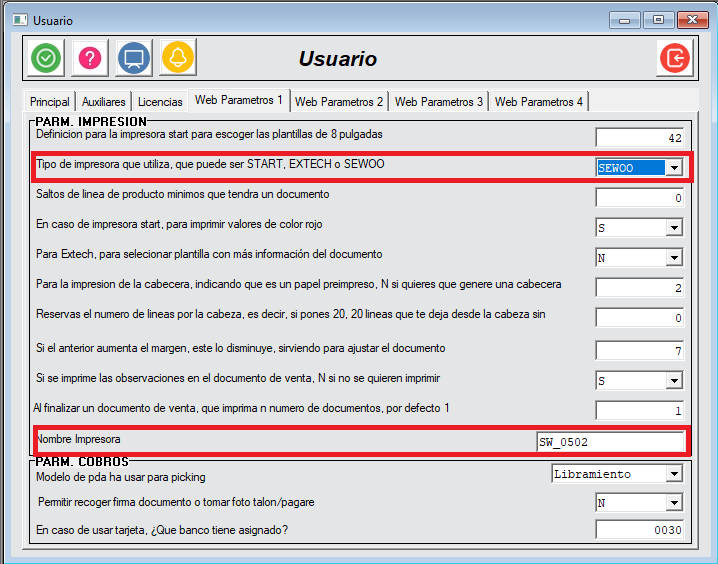Click the numero de documentos field
Screen dimensions: 718x564
[x=639, y=411]
